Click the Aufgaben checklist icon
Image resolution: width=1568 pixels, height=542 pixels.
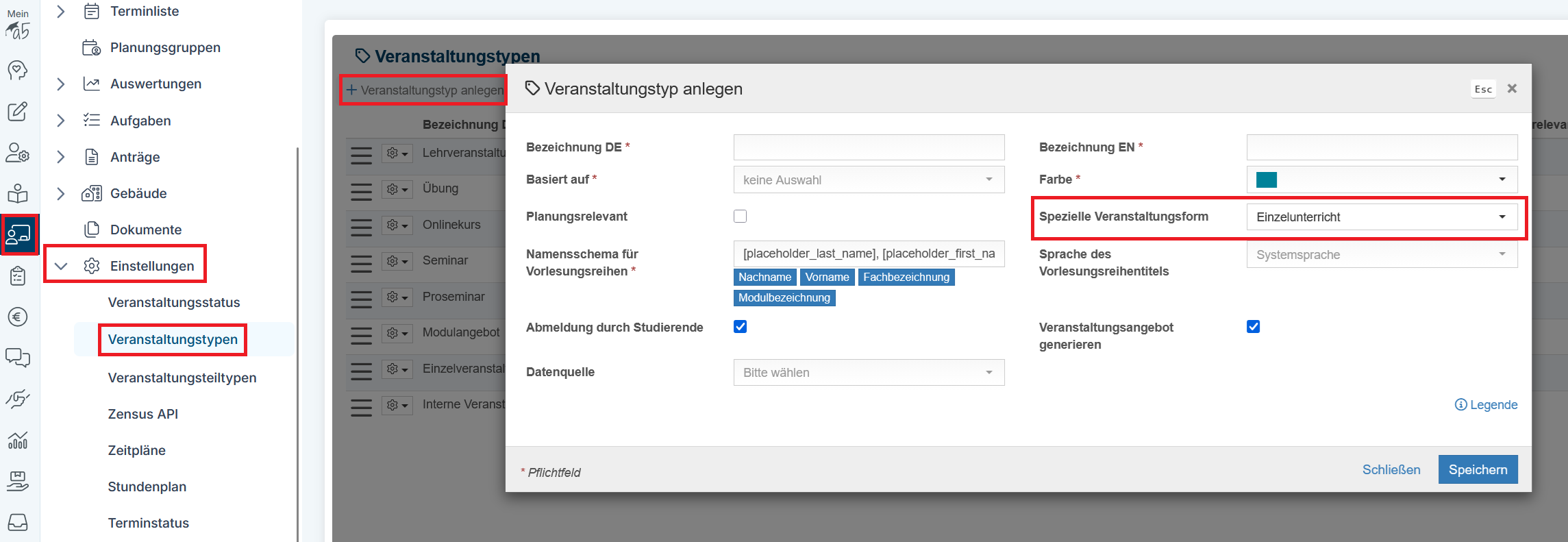91,121
